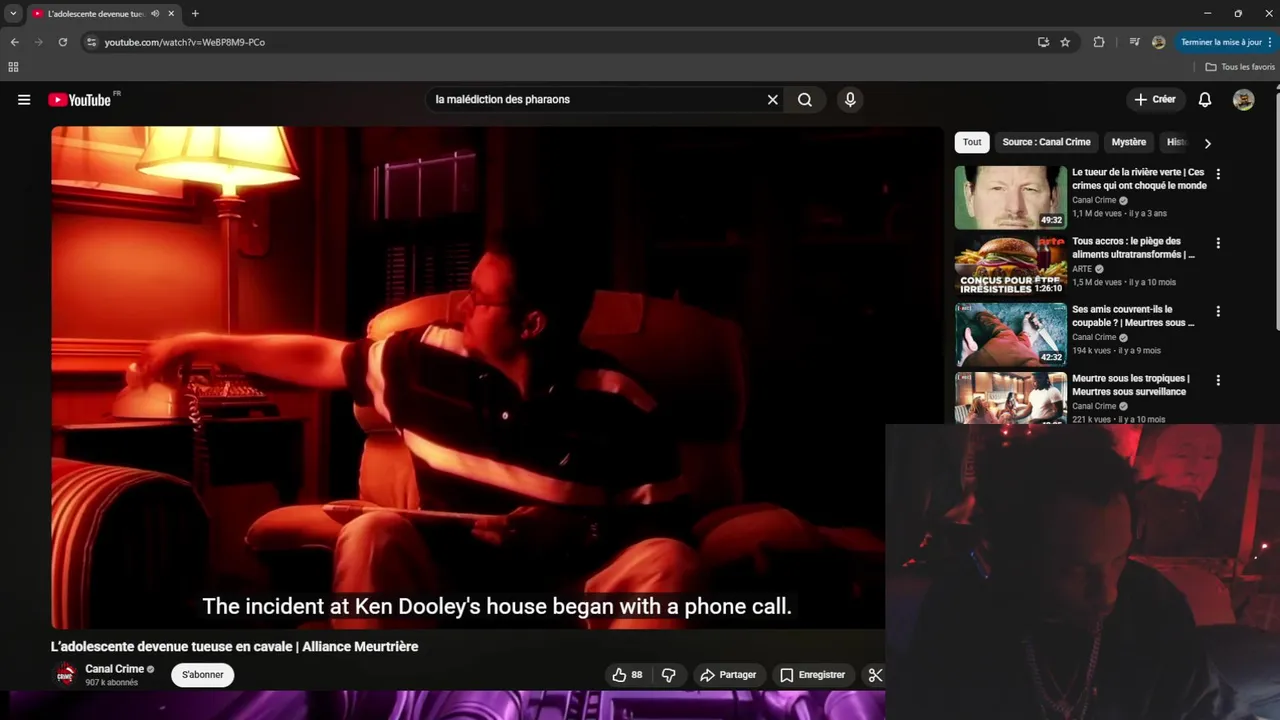Show next filter chips with right chevron
Image resolution: width=1280 pixels, height=720 pixels.
[x=1207, y=143]
